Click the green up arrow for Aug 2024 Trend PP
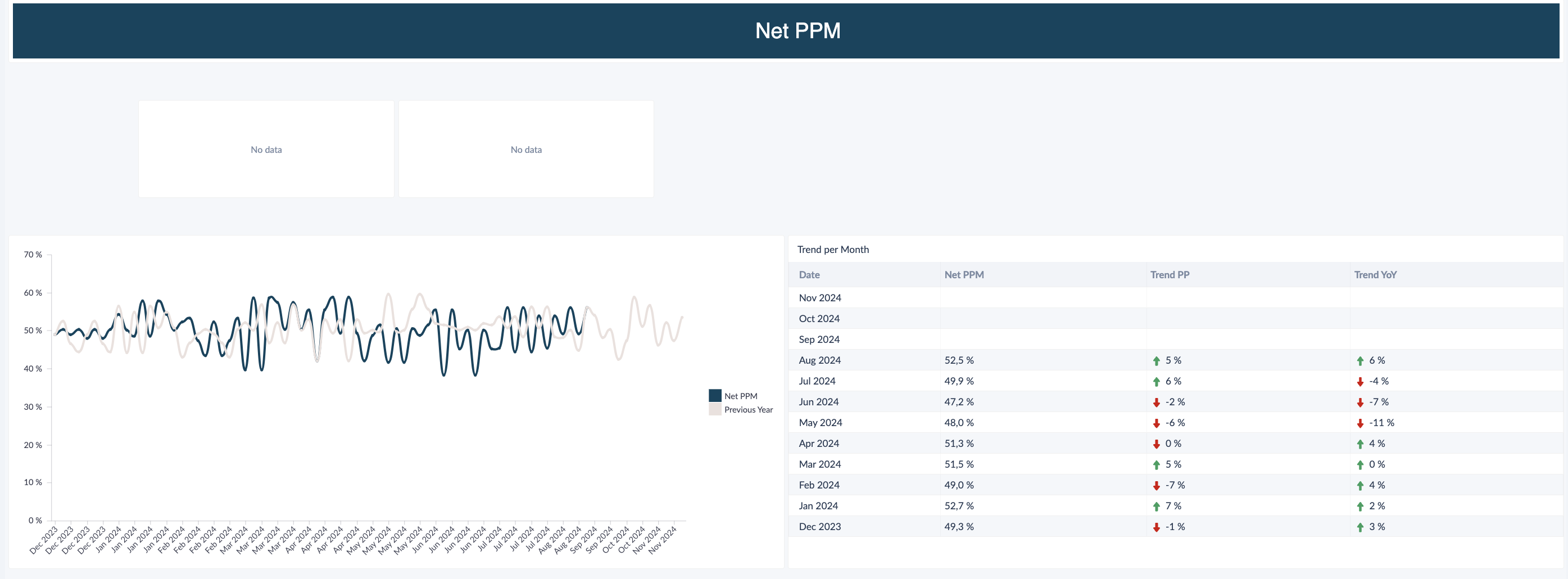 pos(1157,361)
